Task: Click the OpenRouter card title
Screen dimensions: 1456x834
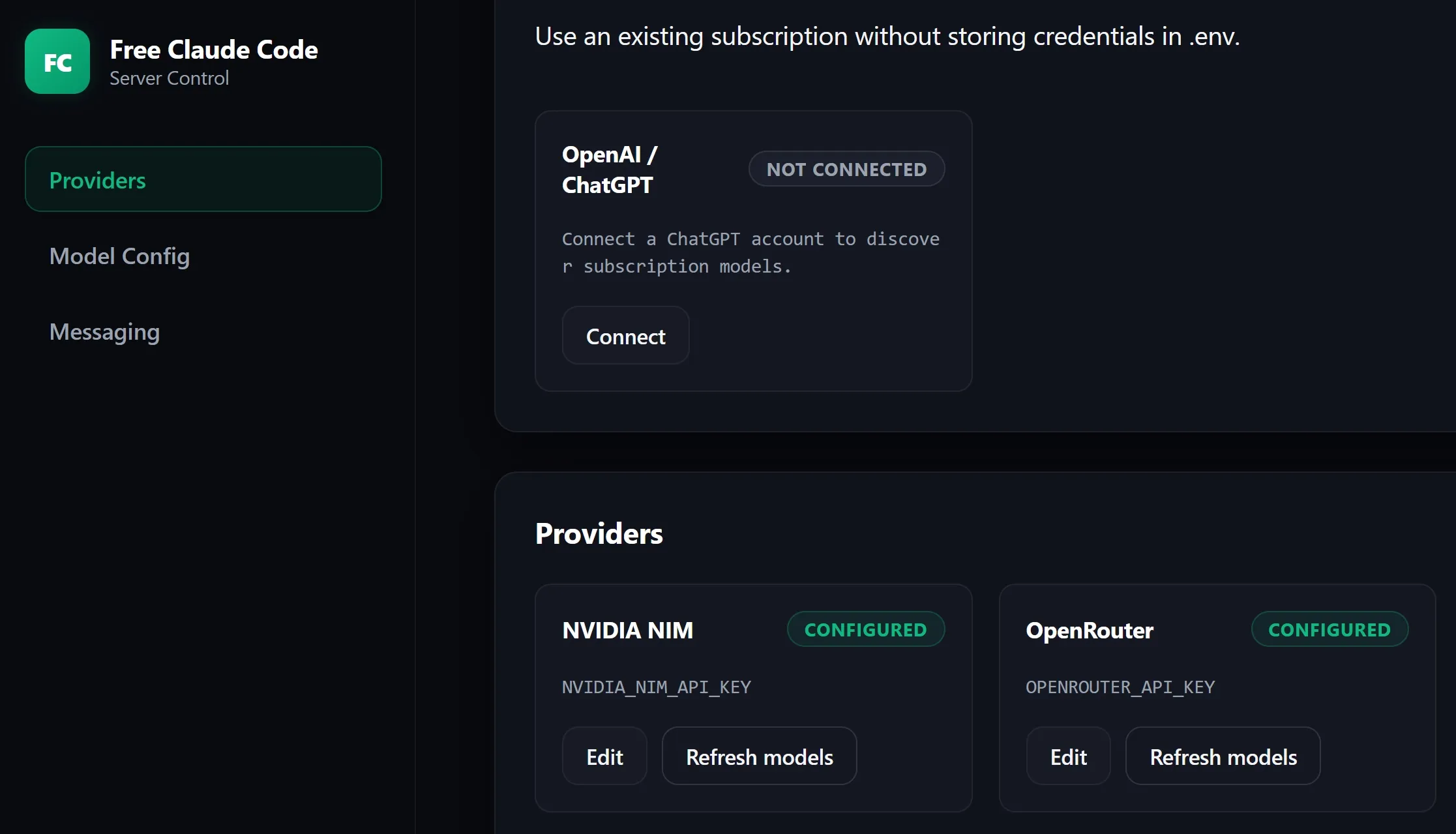Action: (x=1090, y=630)
